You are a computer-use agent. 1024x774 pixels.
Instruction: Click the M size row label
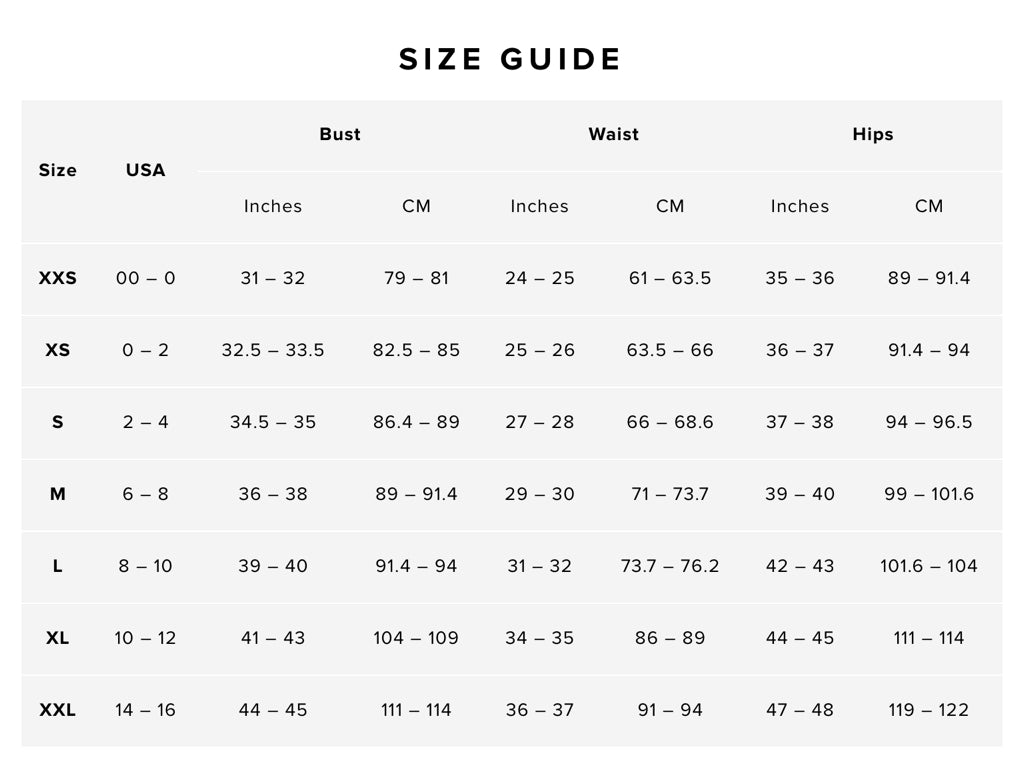57,494
